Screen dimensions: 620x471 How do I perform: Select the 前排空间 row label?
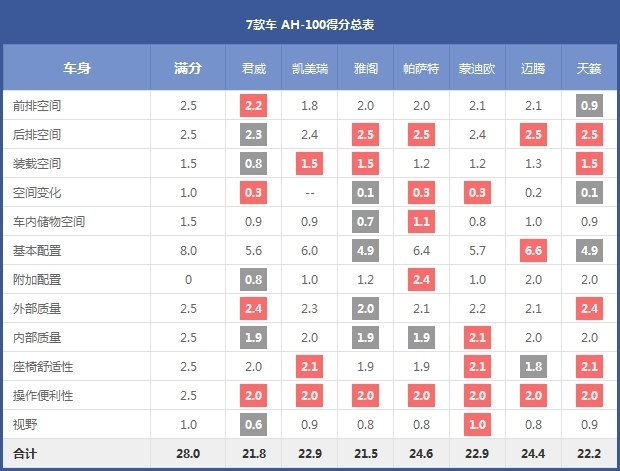point(37,106)
